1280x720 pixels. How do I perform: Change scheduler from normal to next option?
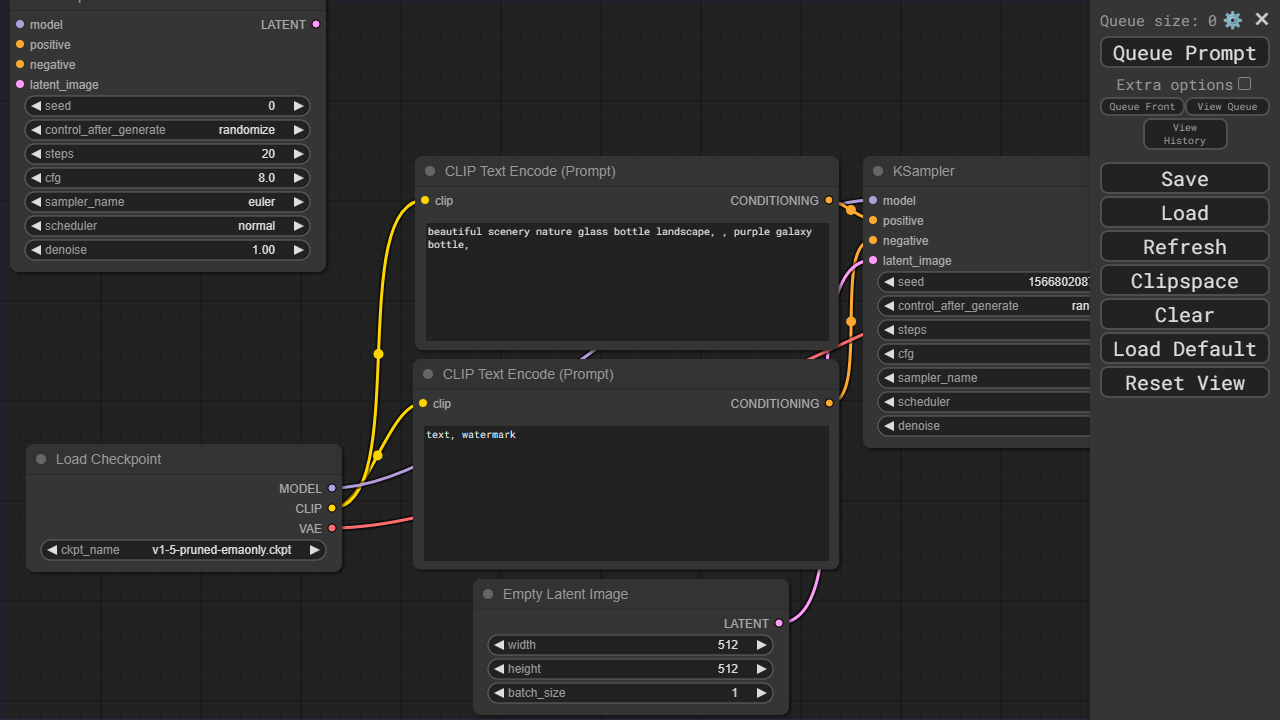click(x=298, y=226)
